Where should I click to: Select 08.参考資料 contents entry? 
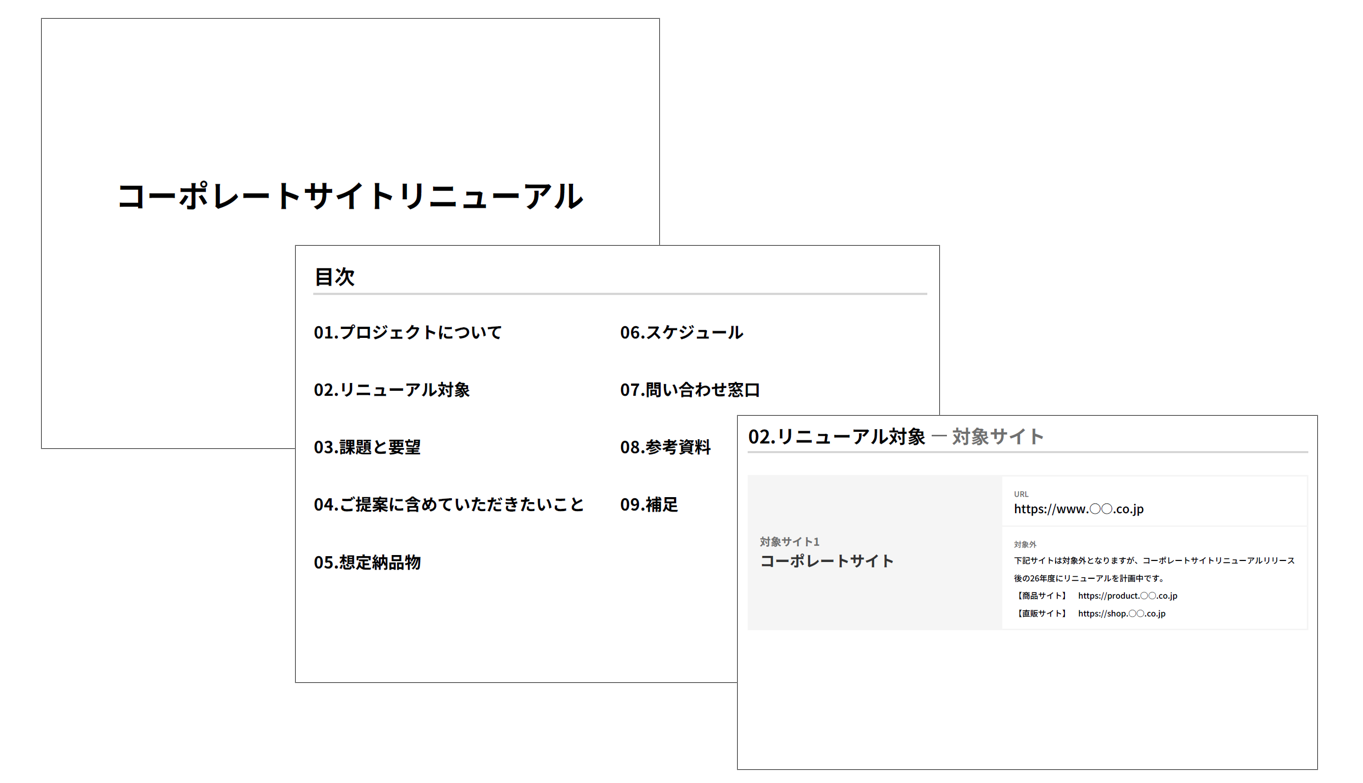665,447
